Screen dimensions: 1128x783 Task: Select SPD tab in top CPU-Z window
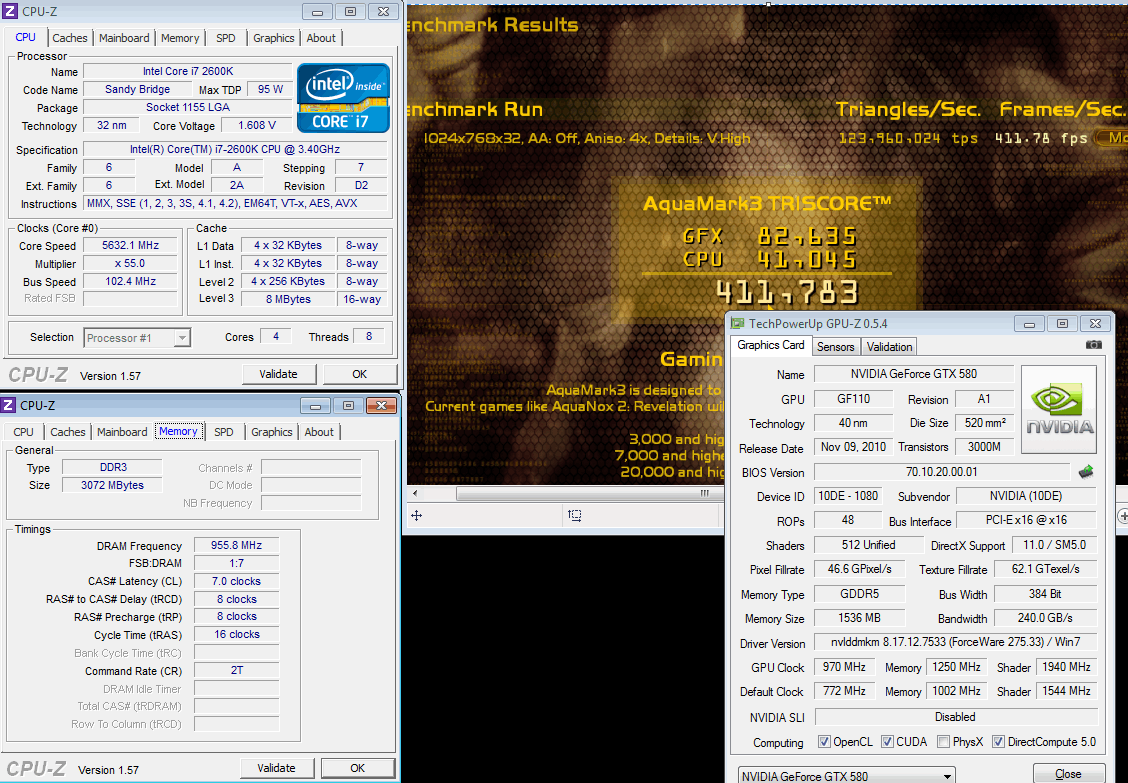[226, 38]
